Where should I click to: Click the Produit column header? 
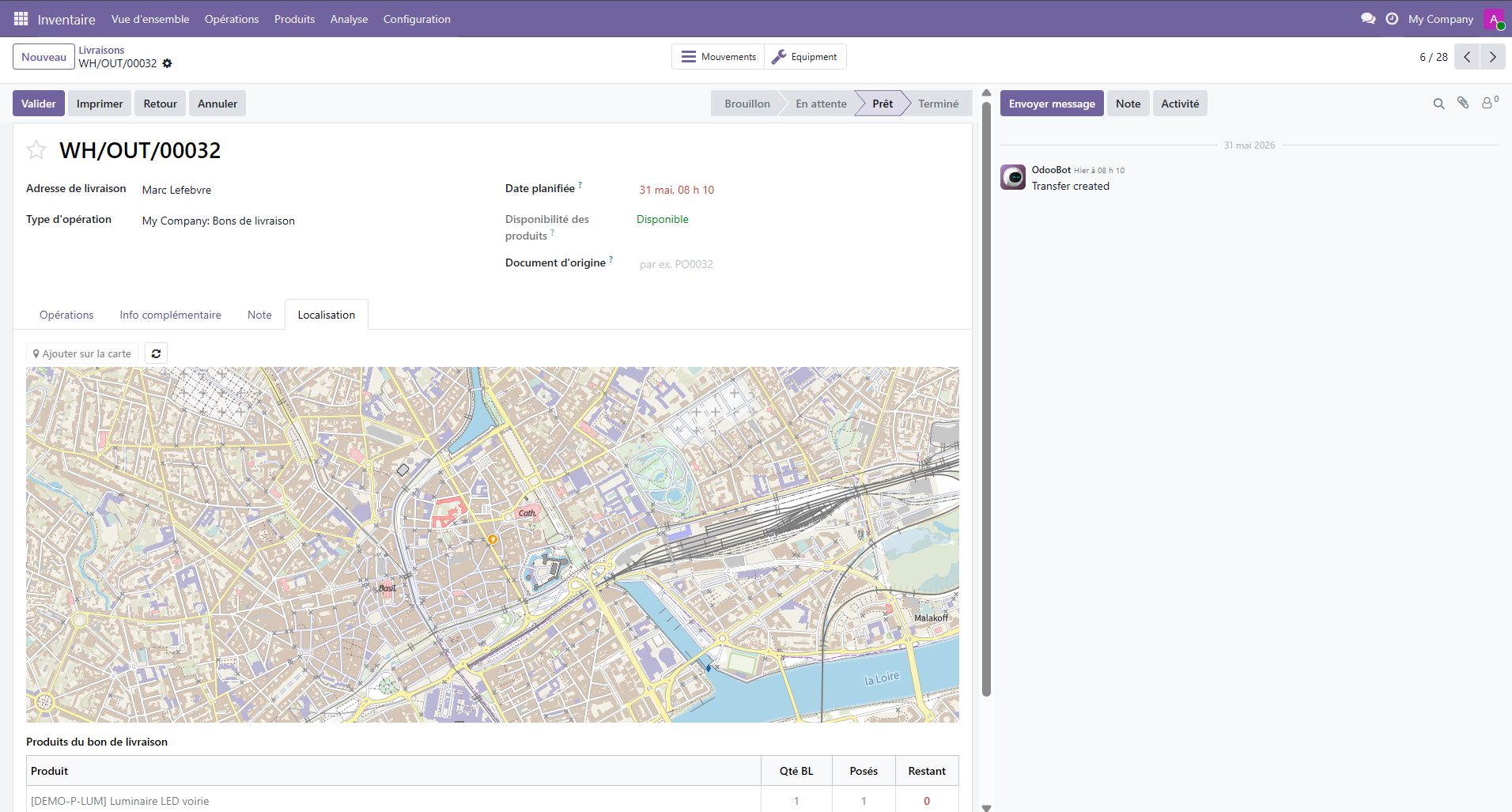[393, 771]
